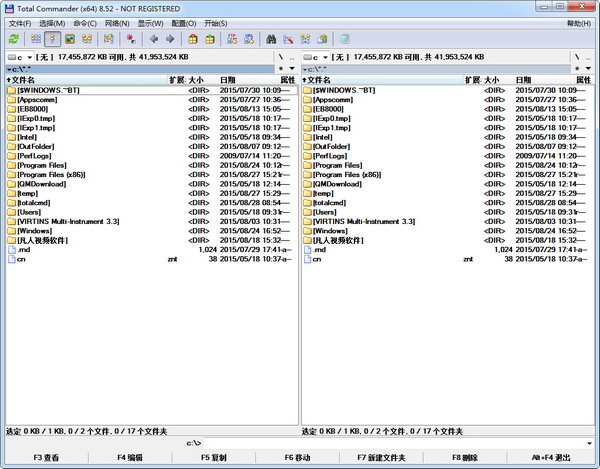Image resolution: width=600 pixels, height=469 pixels.
Task: Select the cn file icon in left panel
Action: (11, 259)
